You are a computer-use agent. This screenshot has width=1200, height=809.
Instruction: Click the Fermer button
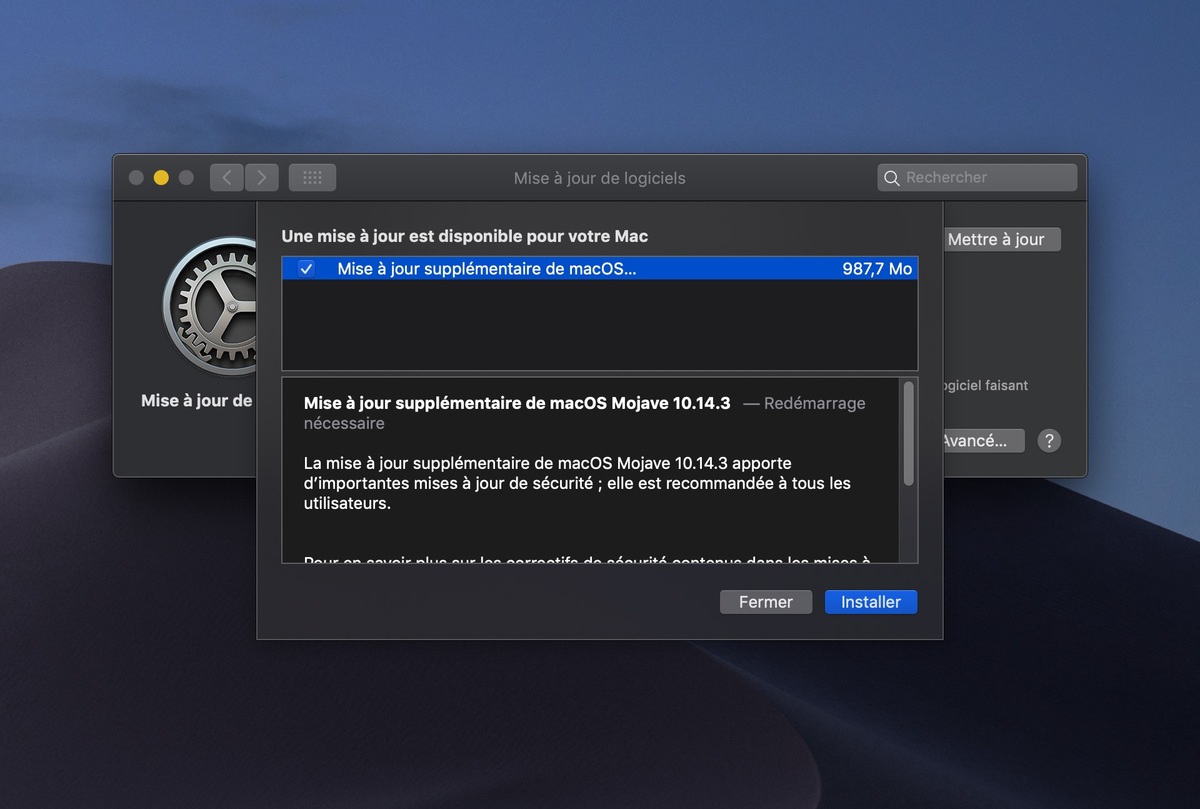[766, 602]
